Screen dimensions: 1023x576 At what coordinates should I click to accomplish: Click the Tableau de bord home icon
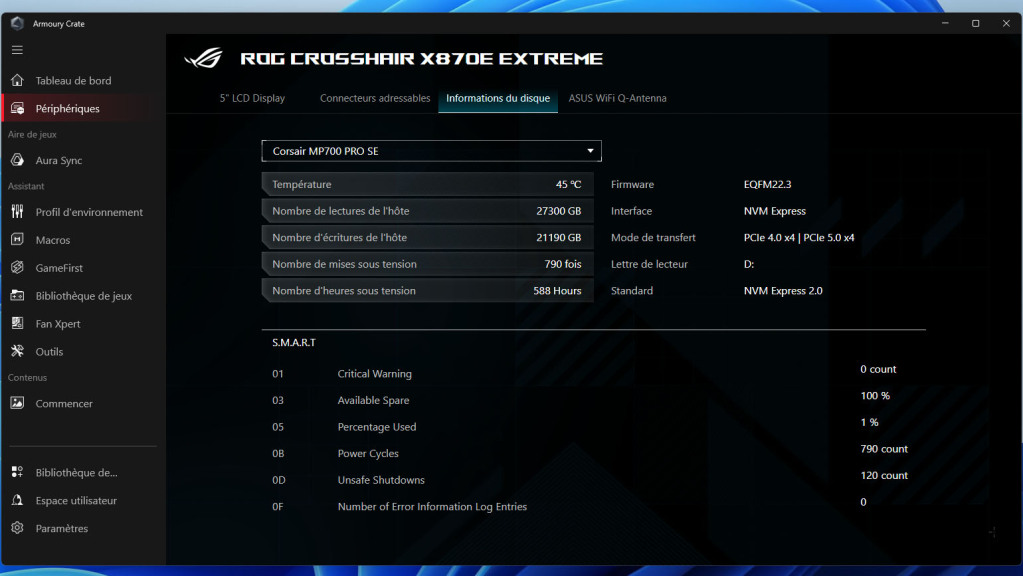click(x=17, y=80)
